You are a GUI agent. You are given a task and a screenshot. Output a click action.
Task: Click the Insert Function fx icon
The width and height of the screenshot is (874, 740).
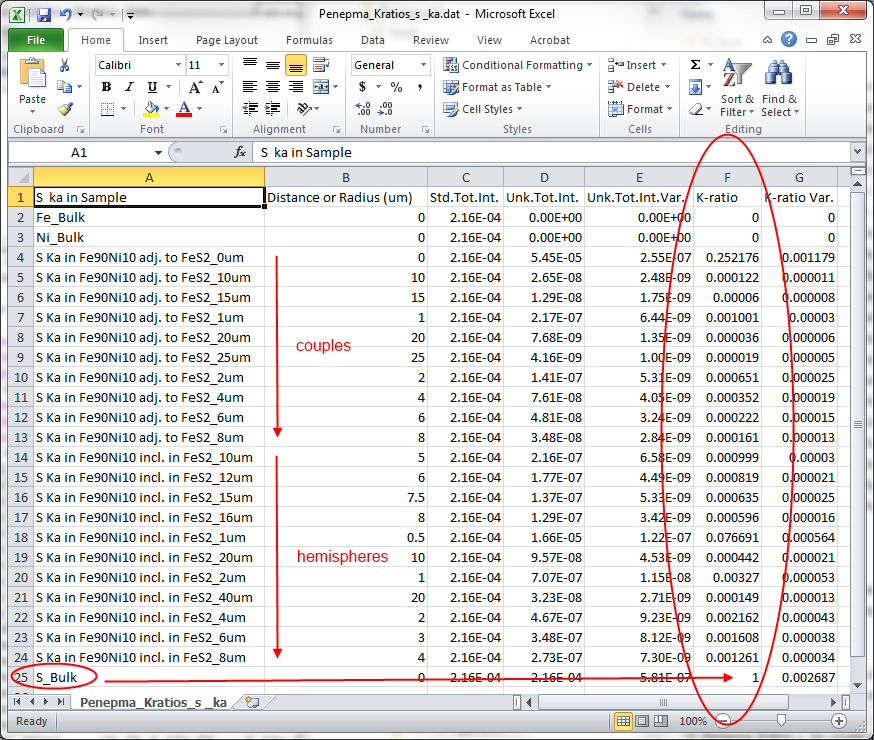(x=240, y=153)
